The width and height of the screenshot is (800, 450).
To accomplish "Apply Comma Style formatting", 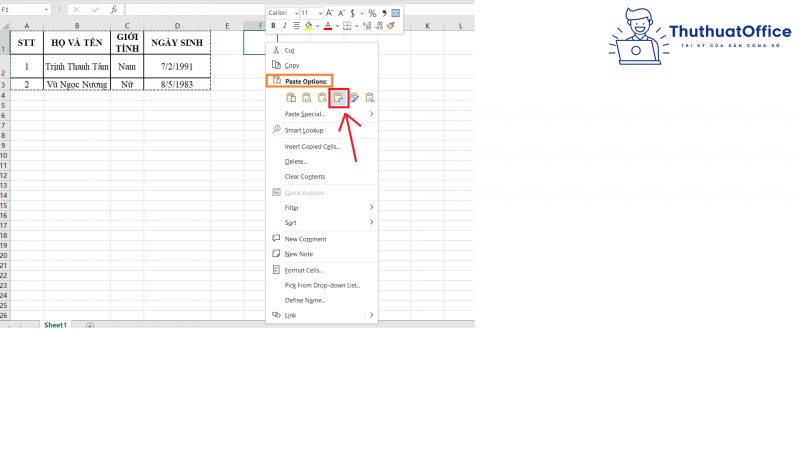I will [x=384, y=13].
